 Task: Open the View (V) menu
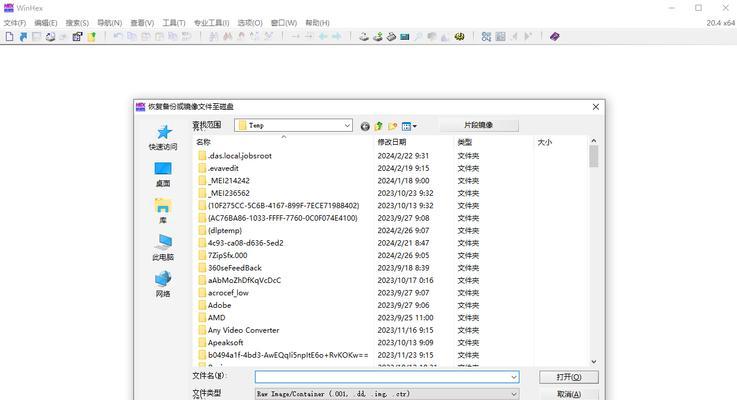click(x=142, y=23)
